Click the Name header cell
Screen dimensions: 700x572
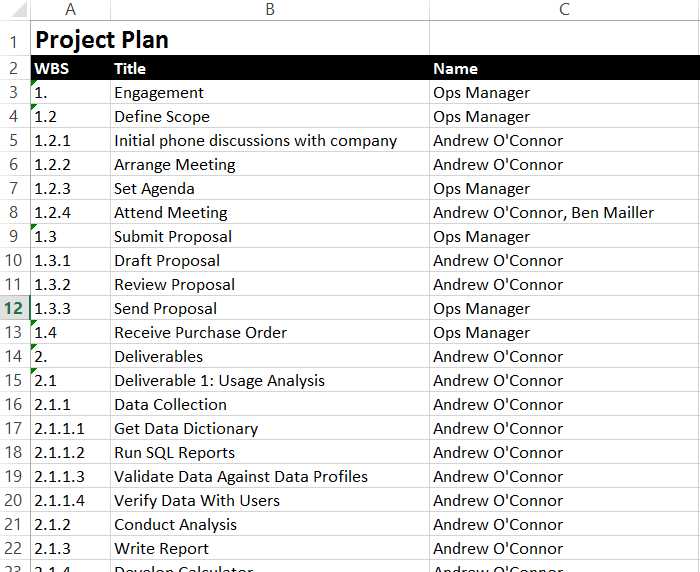point(565,68)
